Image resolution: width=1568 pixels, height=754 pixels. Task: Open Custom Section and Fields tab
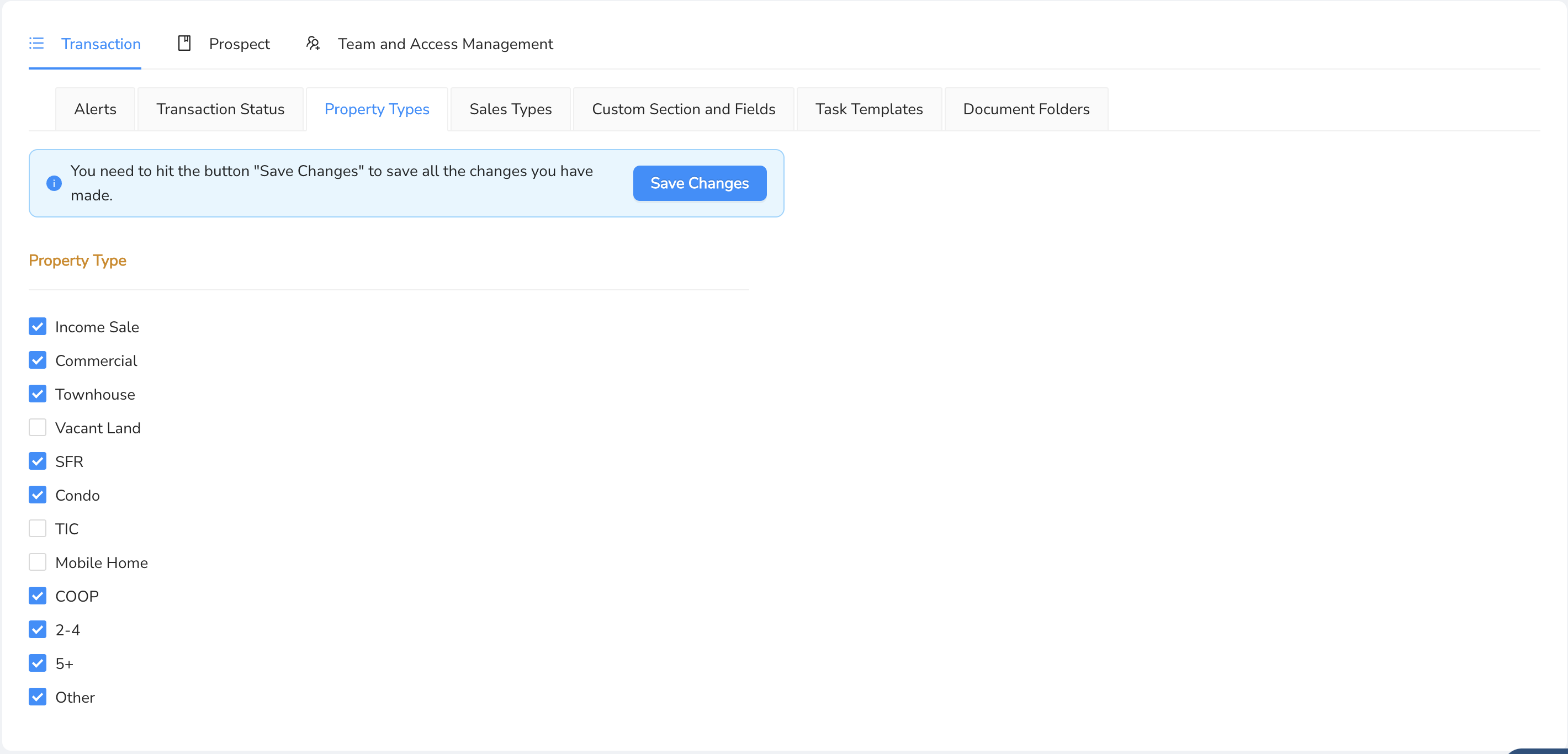683,109
